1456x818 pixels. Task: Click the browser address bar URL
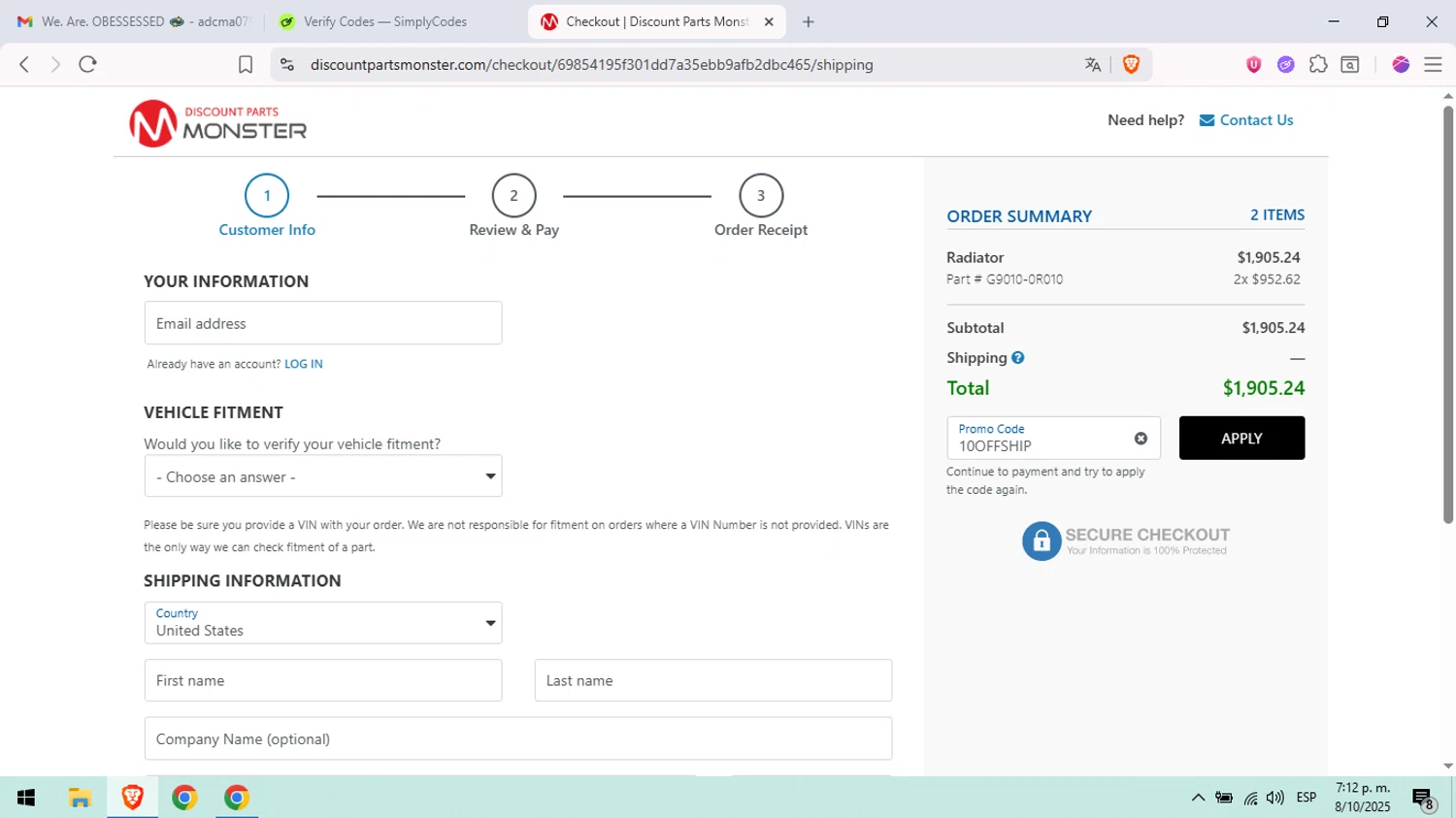click(592, 65)
